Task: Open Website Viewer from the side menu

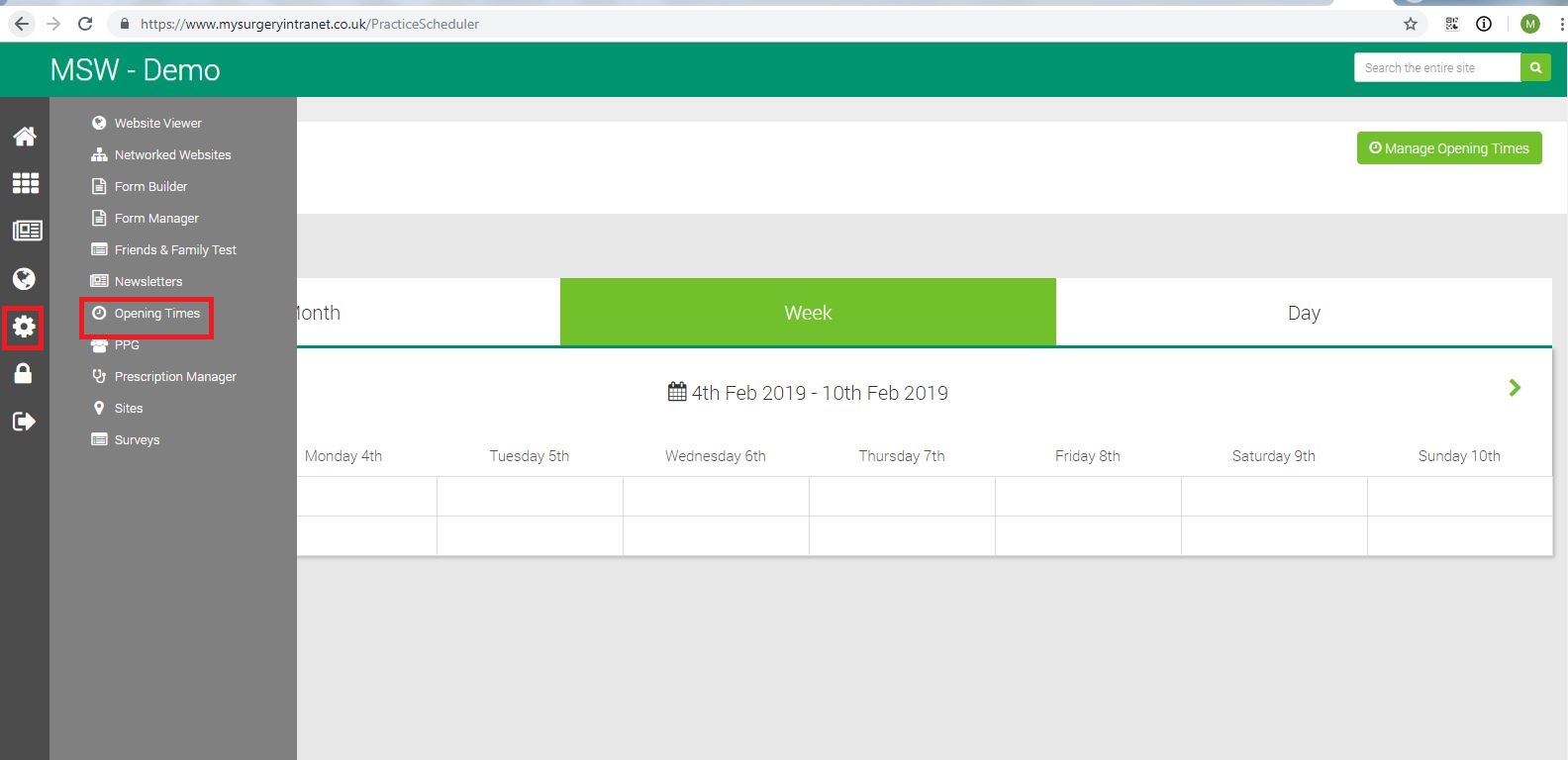Action: click(157, 124)
